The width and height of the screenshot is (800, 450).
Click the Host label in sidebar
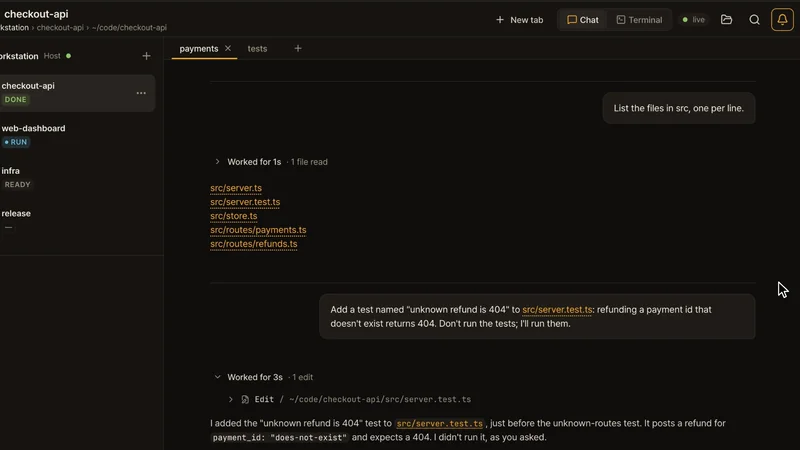[x=52, y=56]
